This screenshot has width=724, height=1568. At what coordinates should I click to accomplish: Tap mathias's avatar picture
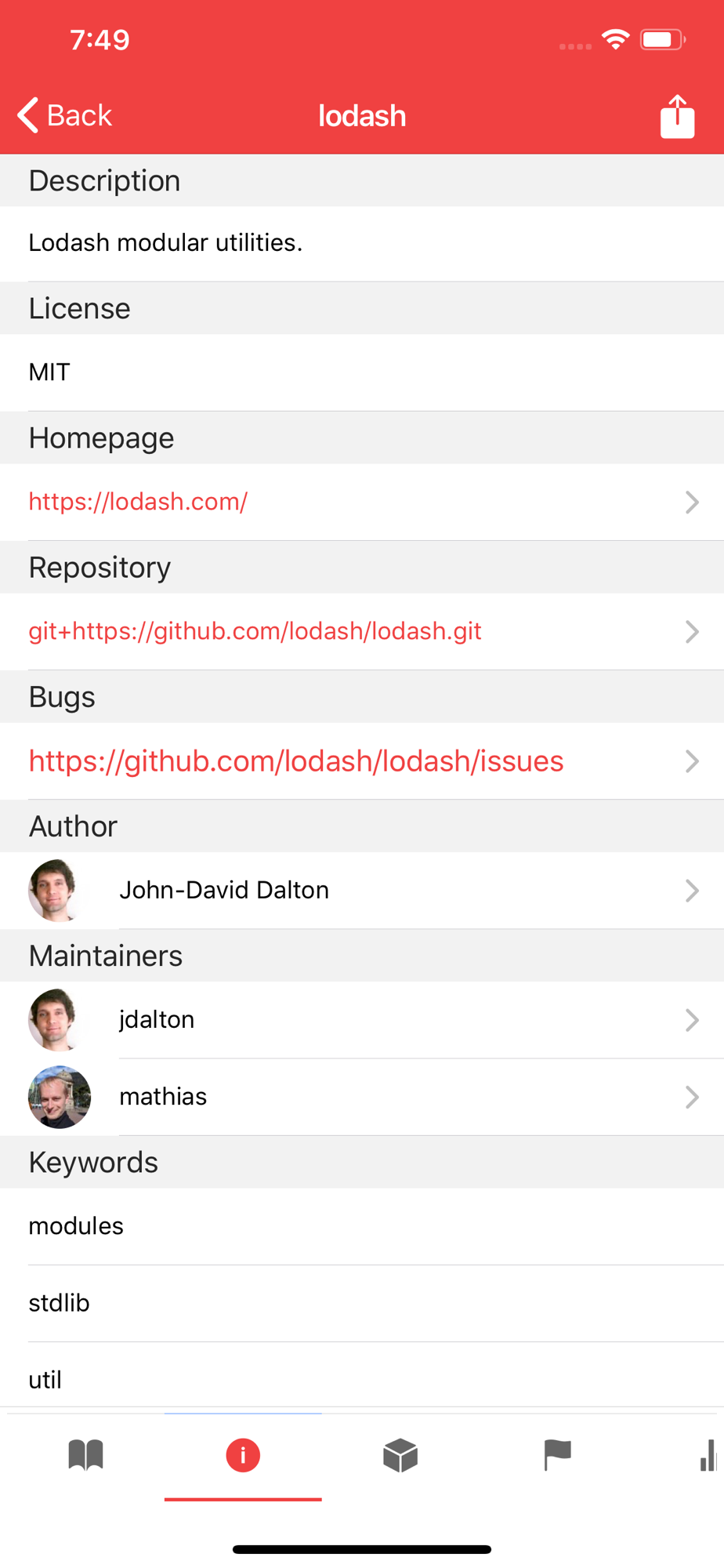click(x=60, y=1097)
